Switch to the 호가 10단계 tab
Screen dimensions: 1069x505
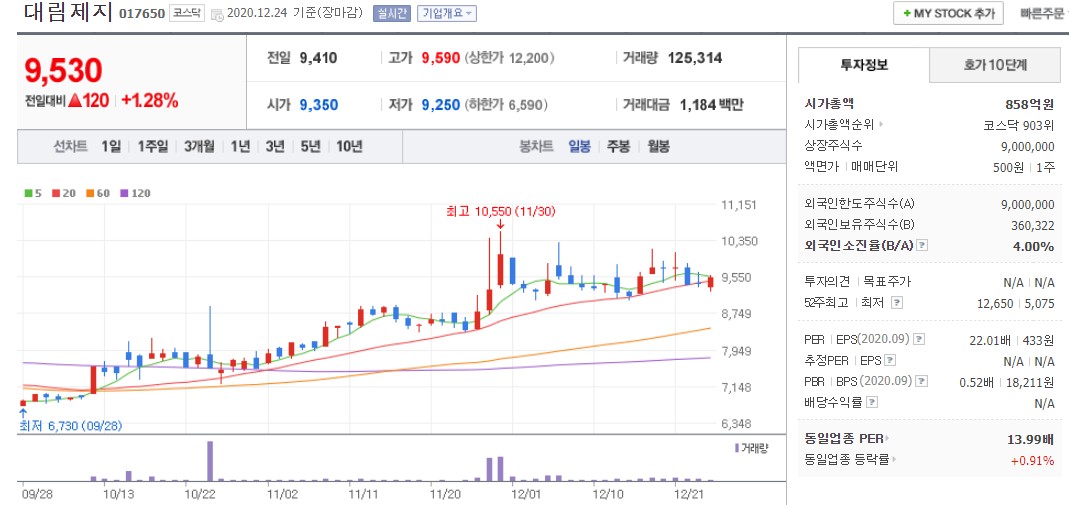coord(995,65)
